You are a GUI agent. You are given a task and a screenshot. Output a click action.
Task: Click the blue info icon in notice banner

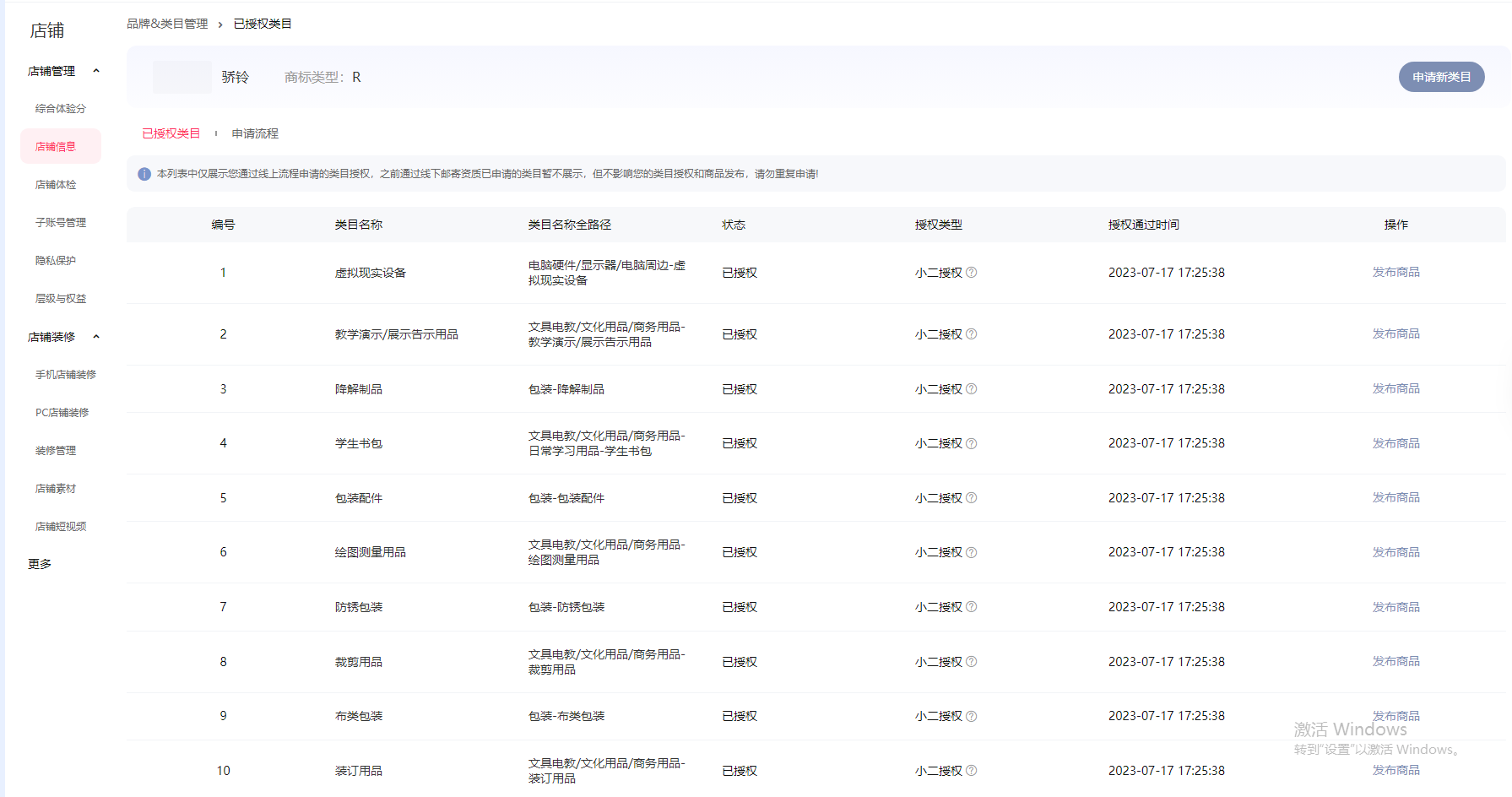click(144, 174)
